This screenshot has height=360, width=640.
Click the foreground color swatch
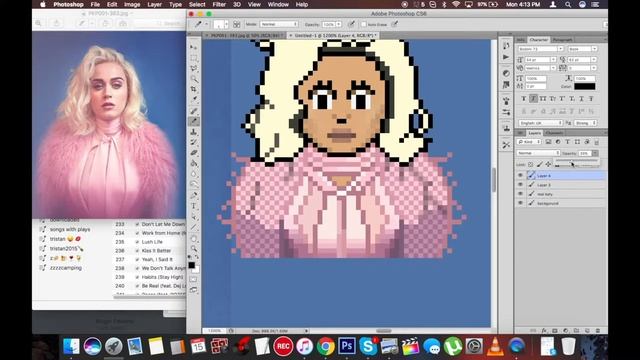(x=191, y=265)
